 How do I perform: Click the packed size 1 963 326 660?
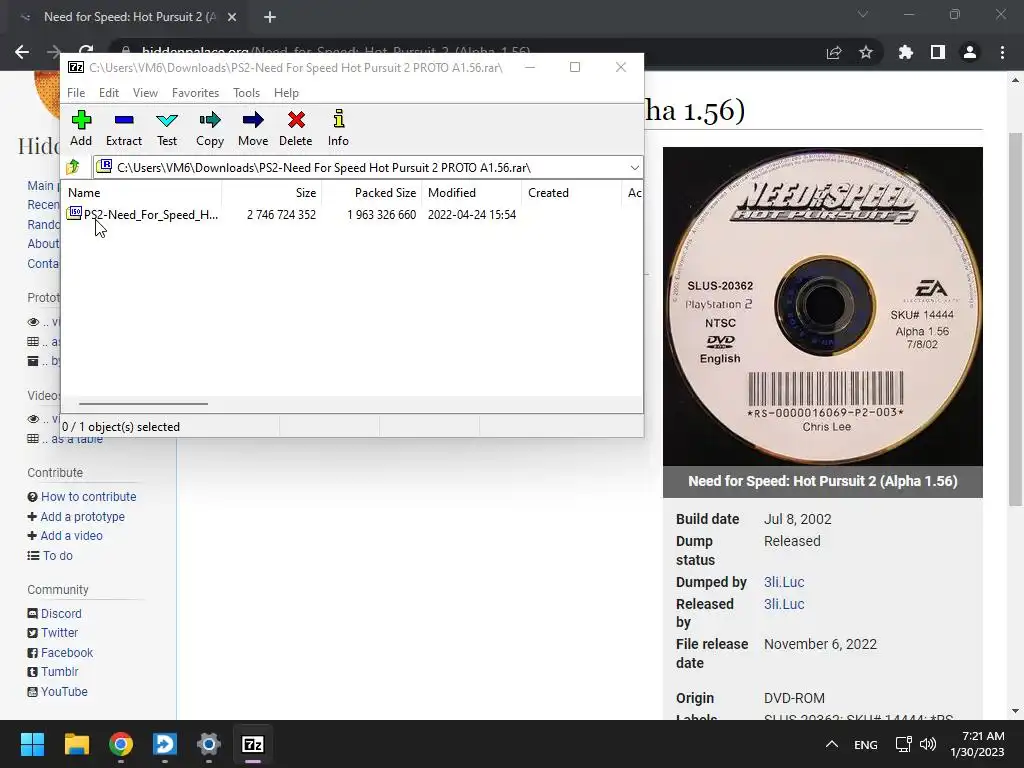(x=381, y=215)
